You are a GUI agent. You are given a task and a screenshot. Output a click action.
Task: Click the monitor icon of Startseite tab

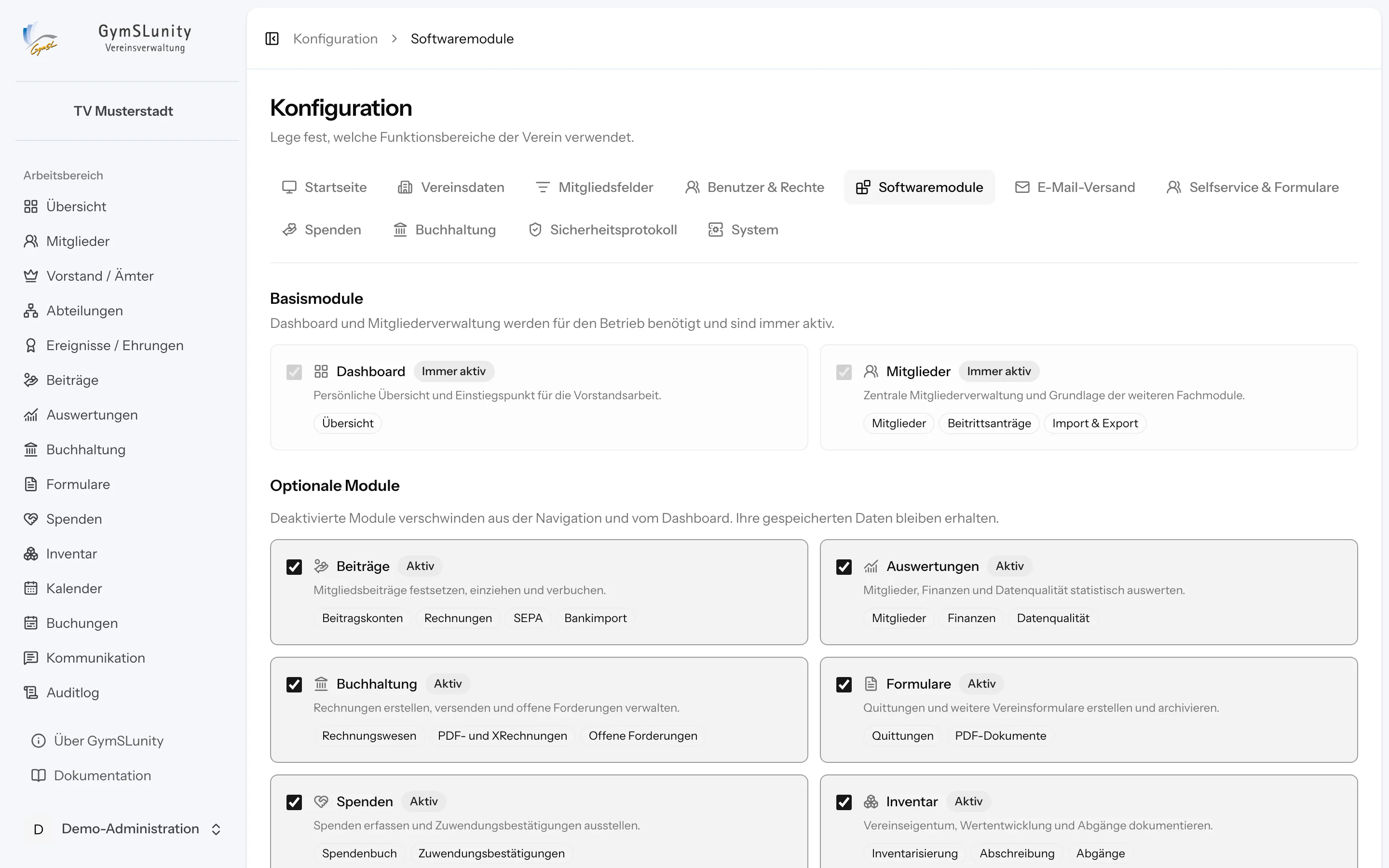pyautogui.click(x=289, y=187)
